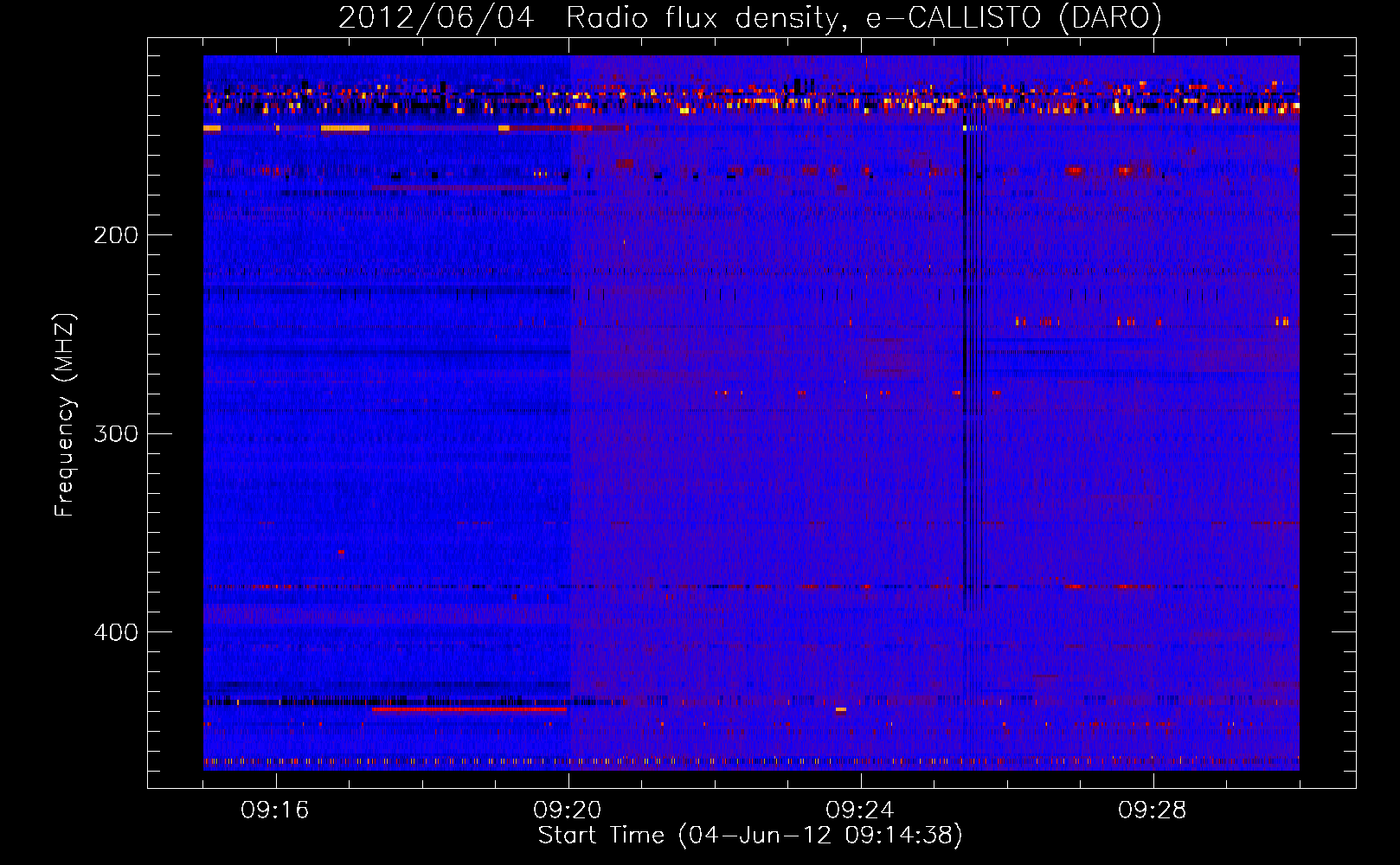Click the 200 frequency tick label

(x=116, y=235)
